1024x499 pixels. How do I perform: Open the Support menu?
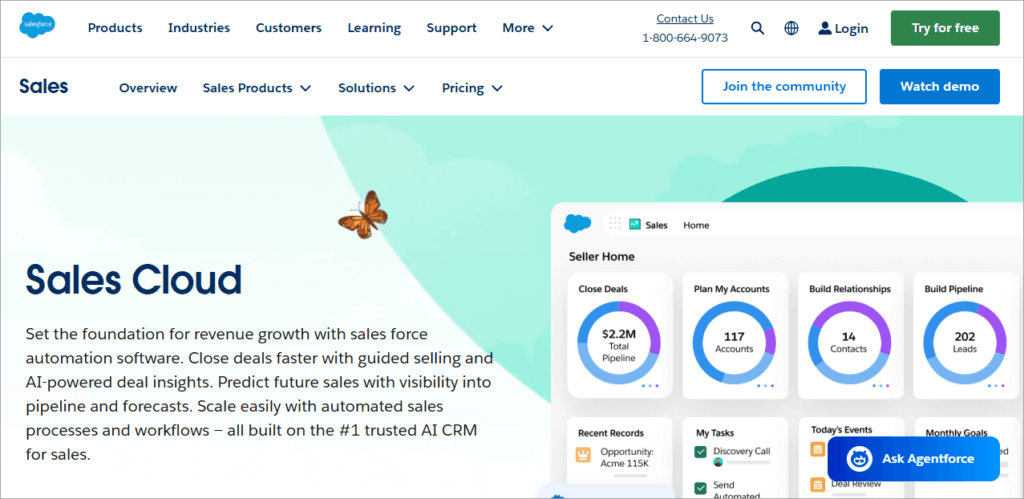coord(452,28)
